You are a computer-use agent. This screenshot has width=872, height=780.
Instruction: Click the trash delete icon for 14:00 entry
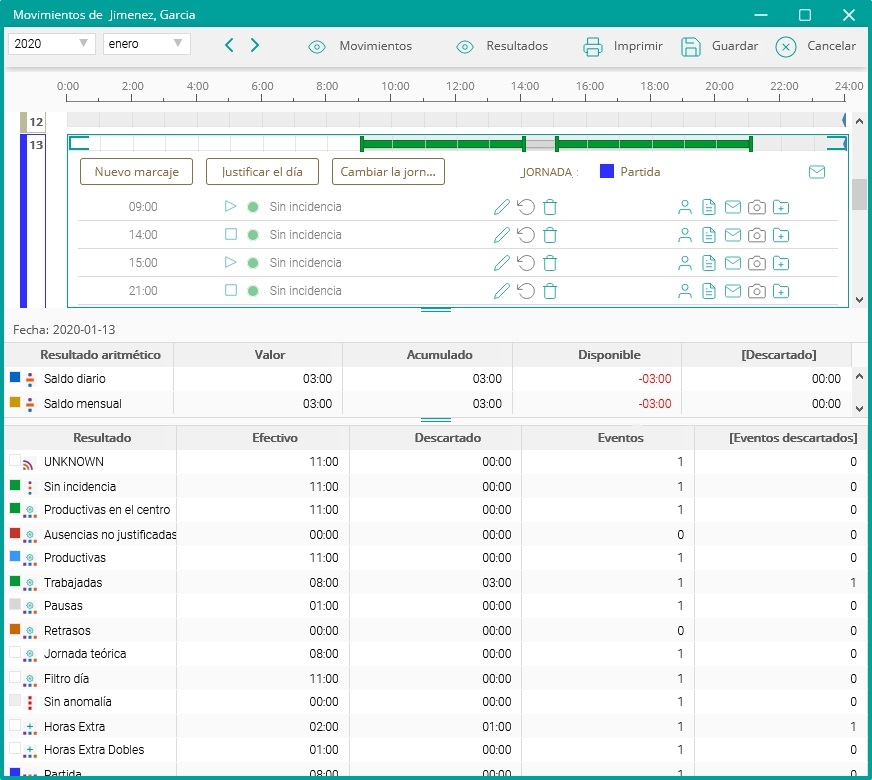tap(550, 235)
